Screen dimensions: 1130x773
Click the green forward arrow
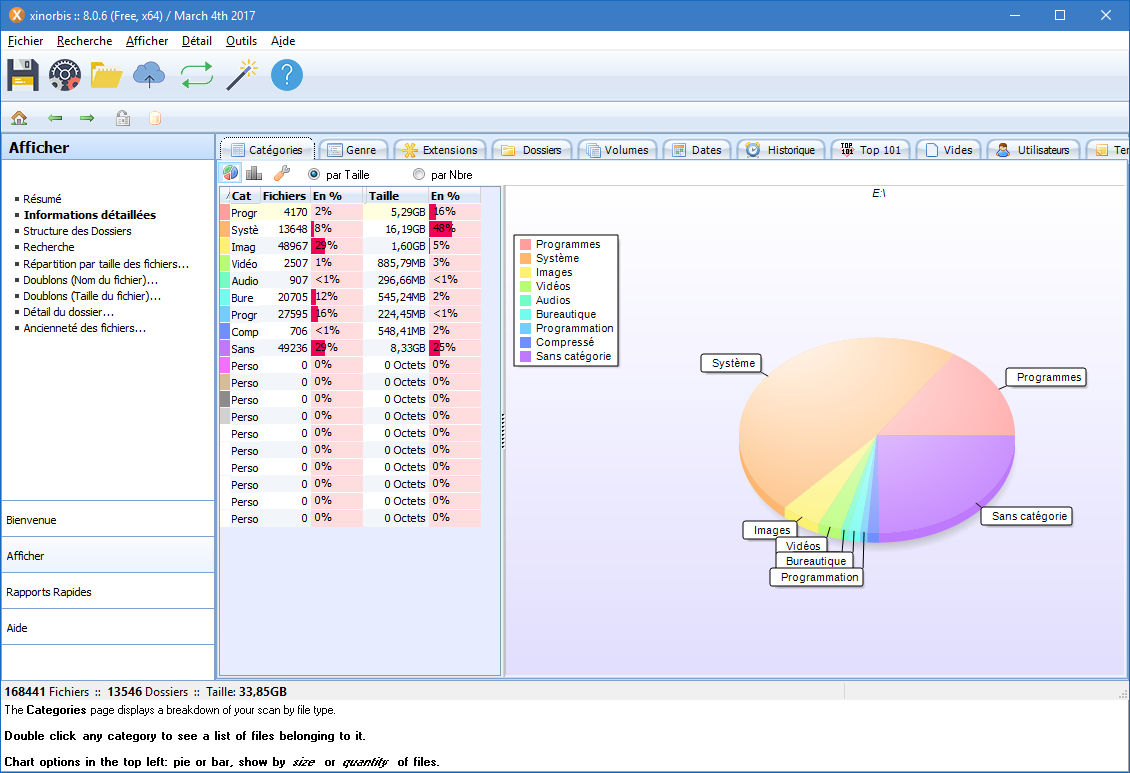tap(87, 117)
